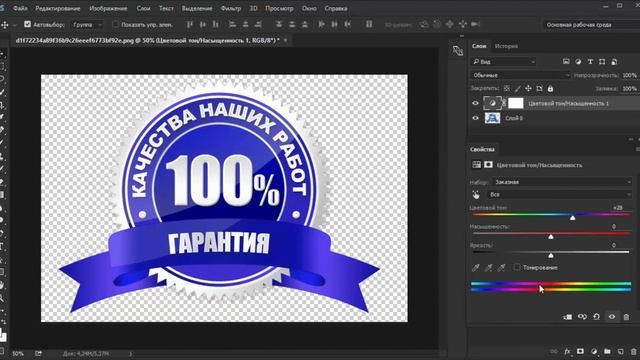Click the Move tool icon in options bar
Viewport: 640px width, 360px height.
(x=5, y=24)
